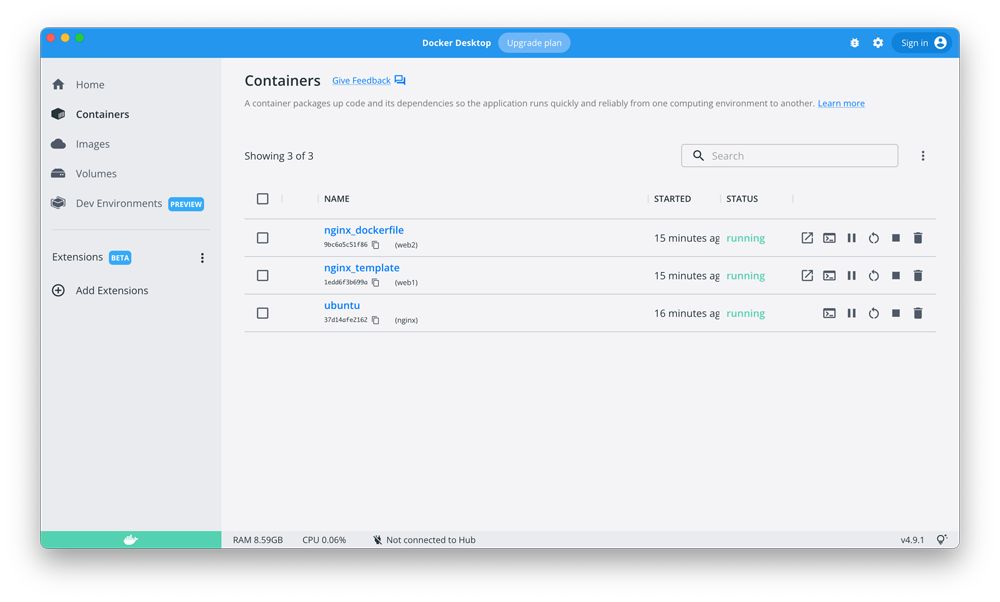Open the Learn more link
Viewport: 1000px width, 602px height.
tap(841, 103)
